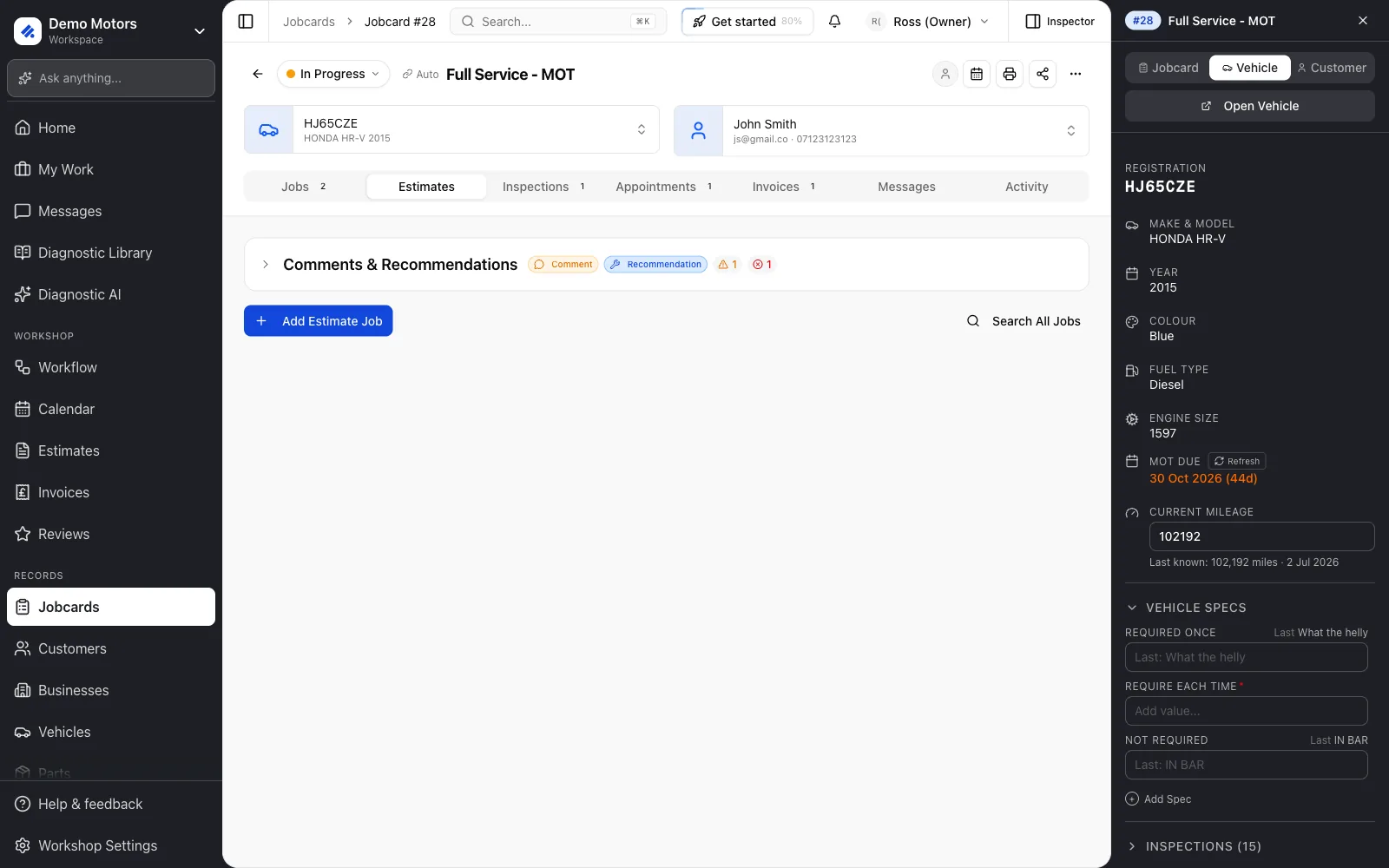Open Customers in the sidebar

(x=111, y=648)
